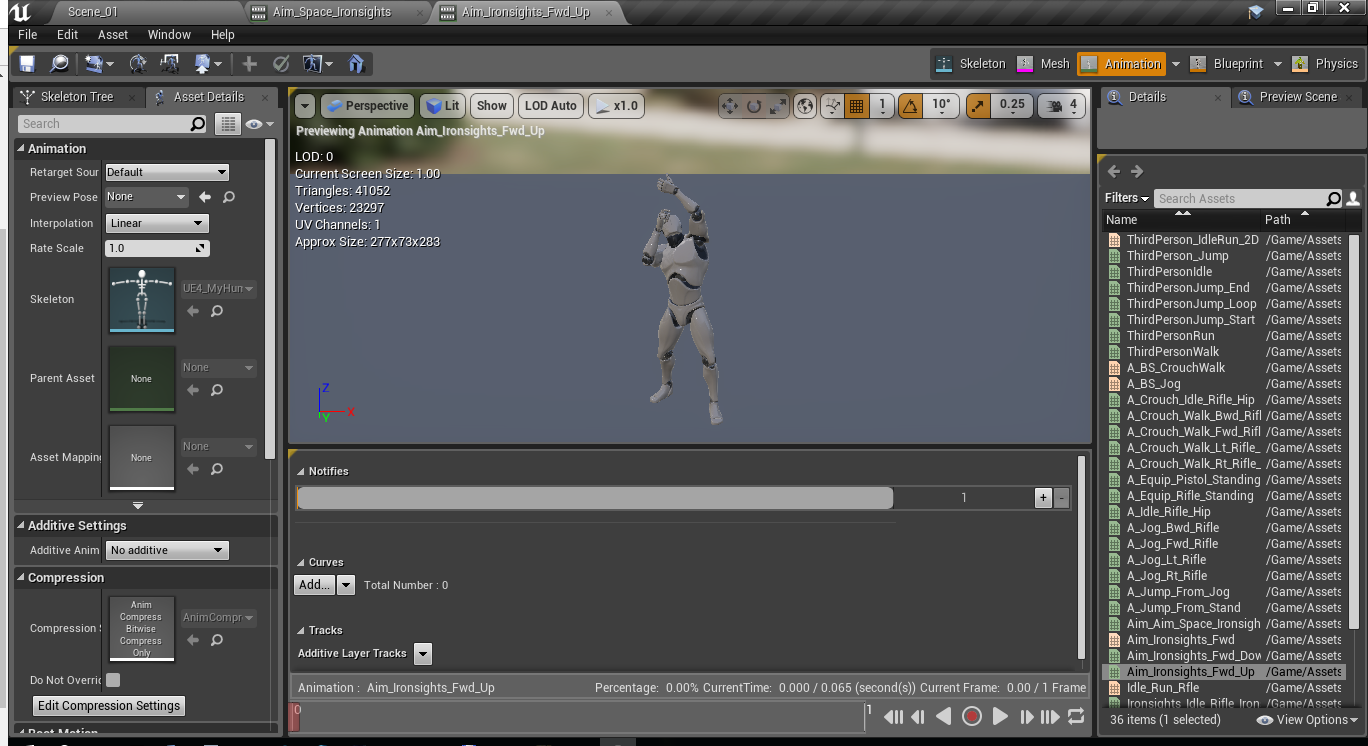Remove notify track with minus button
The width and height of the screenshot is (1368, 746).
(x=1062, y=497)
